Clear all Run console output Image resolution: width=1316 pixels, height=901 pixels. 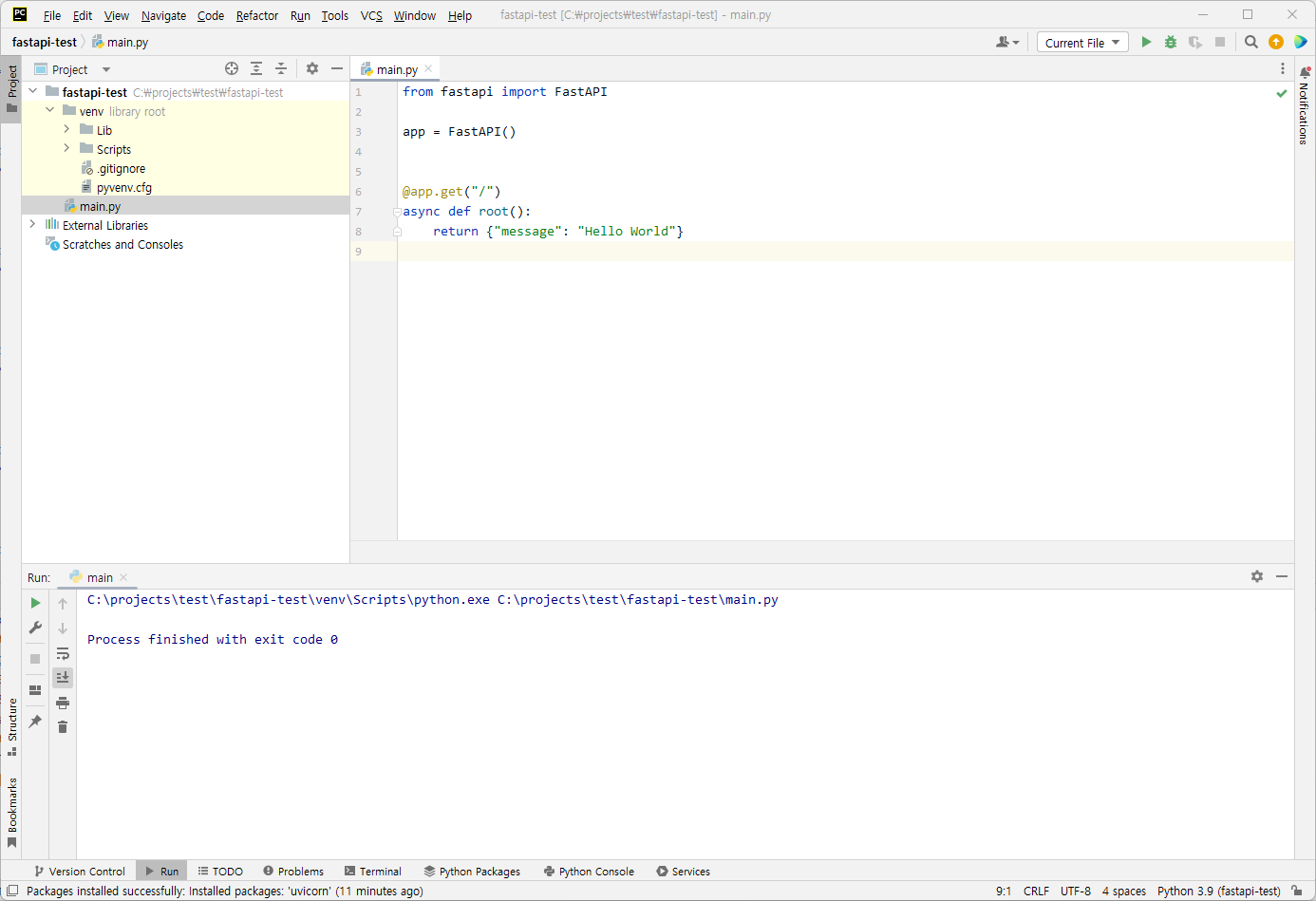click(63, 726)
